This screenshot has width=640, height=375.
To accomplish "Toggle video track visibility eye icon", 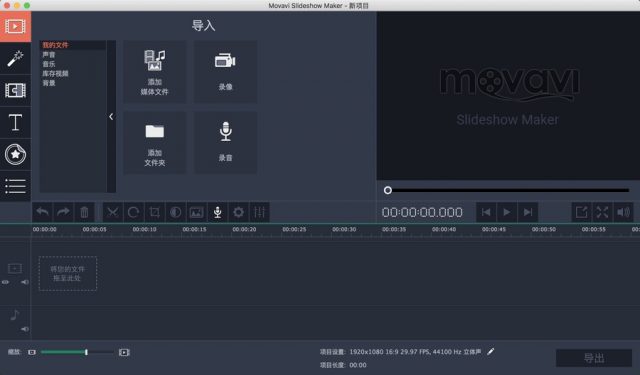I will (x=5, y=282).
